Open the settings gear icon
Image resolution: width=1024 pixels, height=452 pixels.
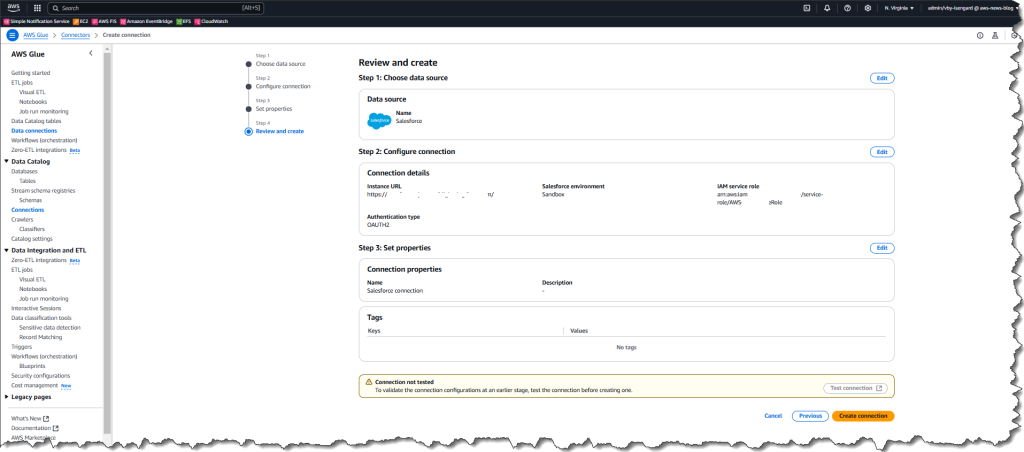(x=867, y=8)
